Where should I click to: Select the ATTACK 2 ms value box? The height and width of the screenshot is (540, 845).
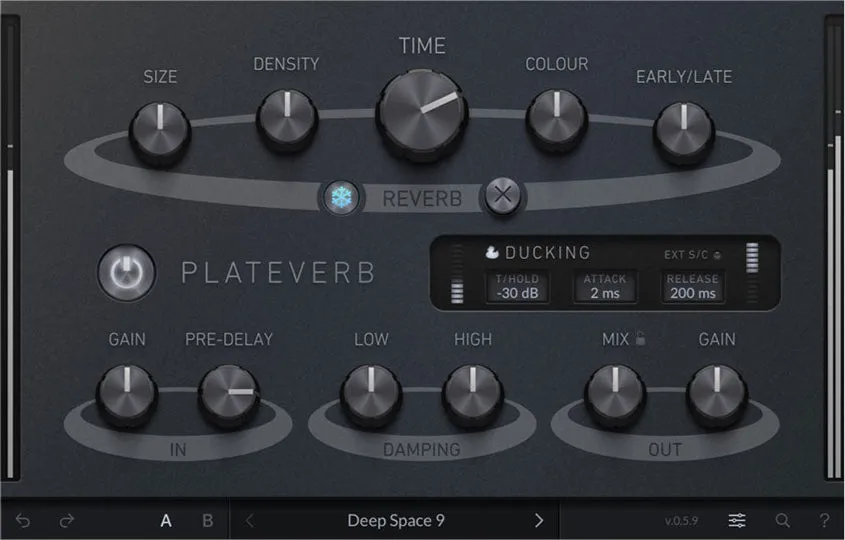pyautogui.click(x=605, y=287)
